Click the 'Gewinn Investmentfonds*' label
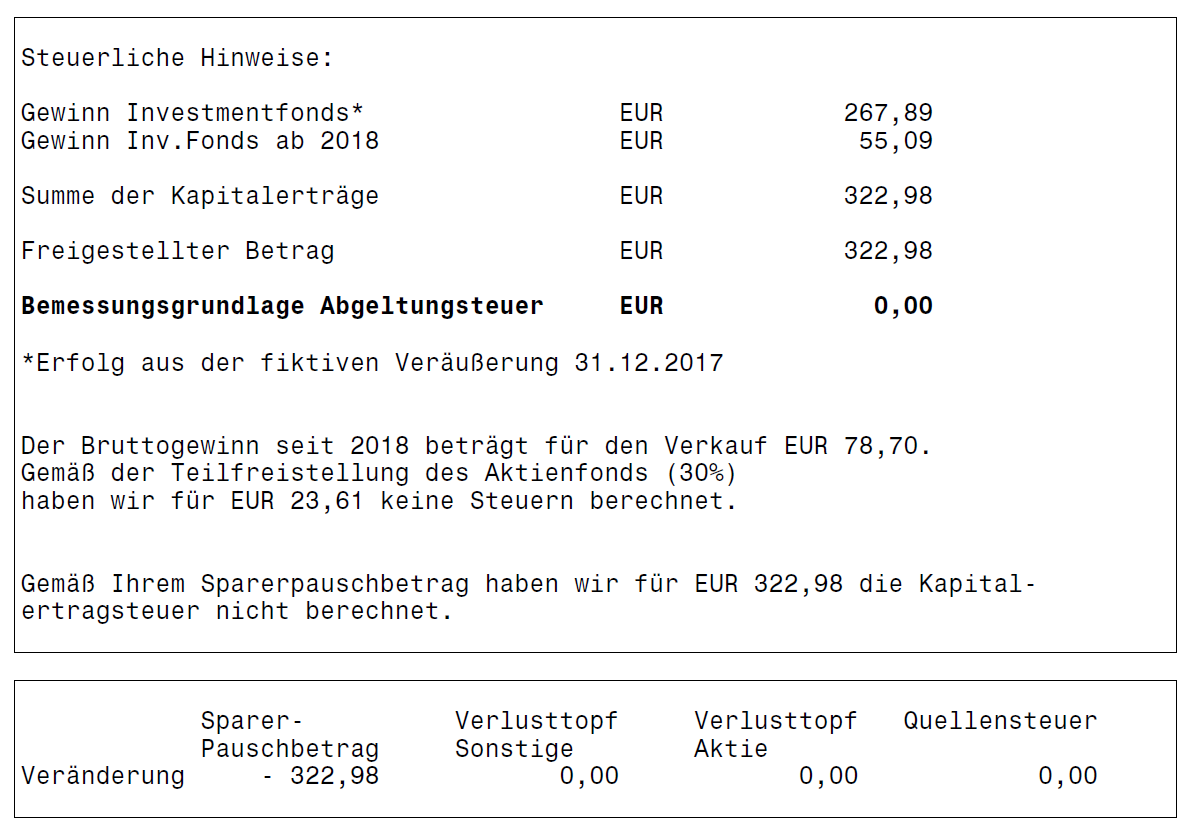 (x=193, y=113)
